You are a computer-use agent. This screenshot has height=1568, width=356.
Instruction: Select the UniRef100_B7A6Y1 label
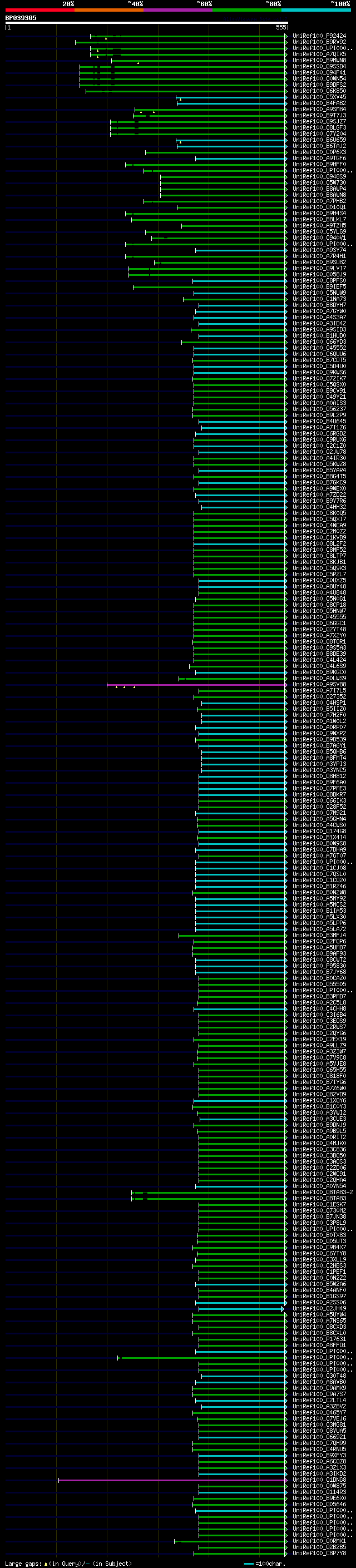coord(319,746)
